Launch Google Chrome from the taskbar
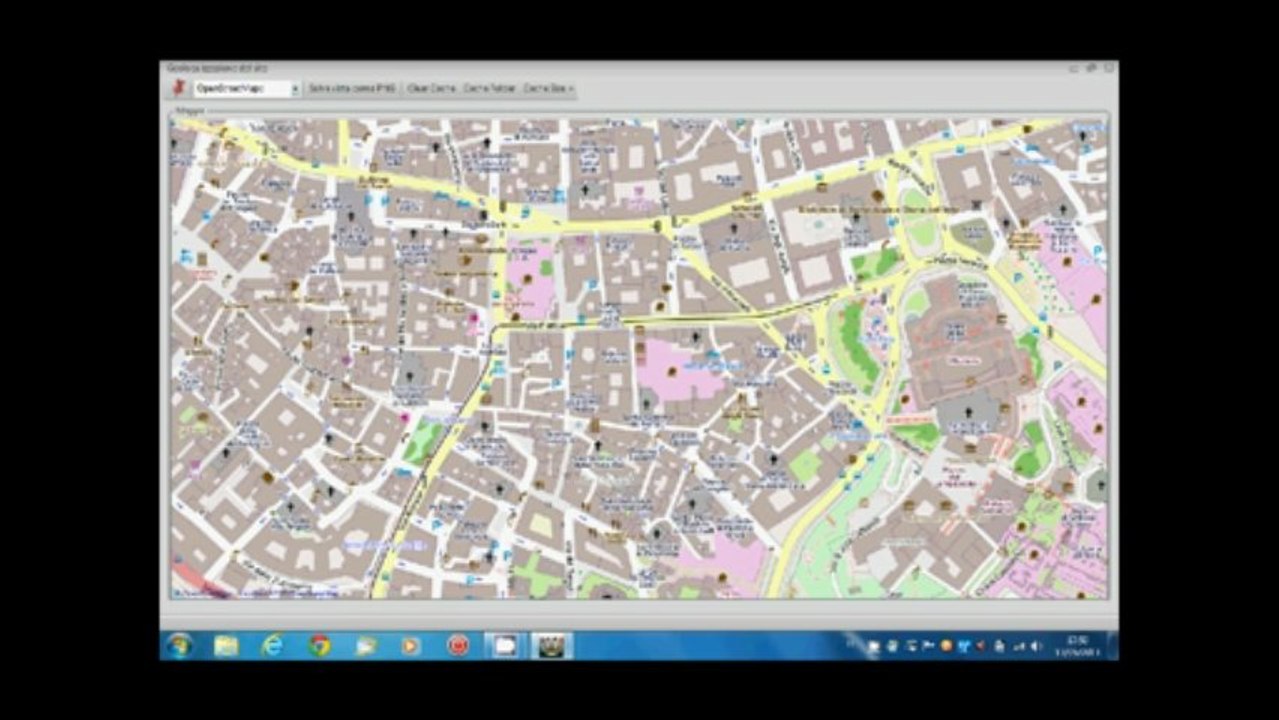 (x=319, y=646)
